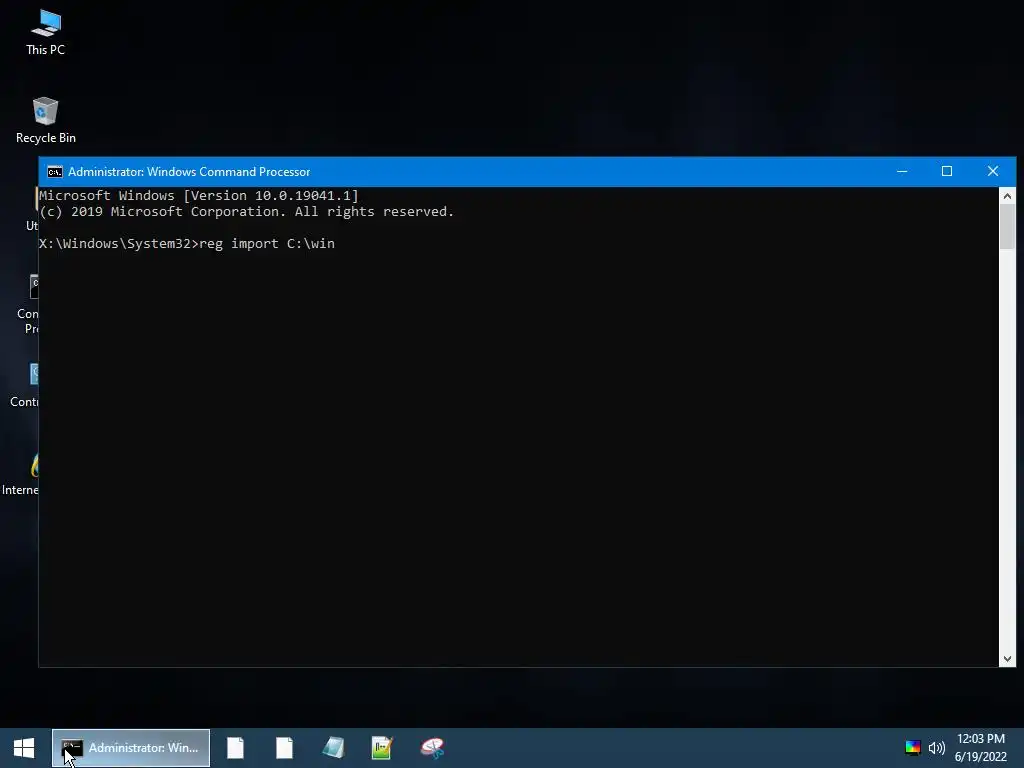
Task: Click the 'Administrator: Windows Command Processor' title
Action: [189, 172]
